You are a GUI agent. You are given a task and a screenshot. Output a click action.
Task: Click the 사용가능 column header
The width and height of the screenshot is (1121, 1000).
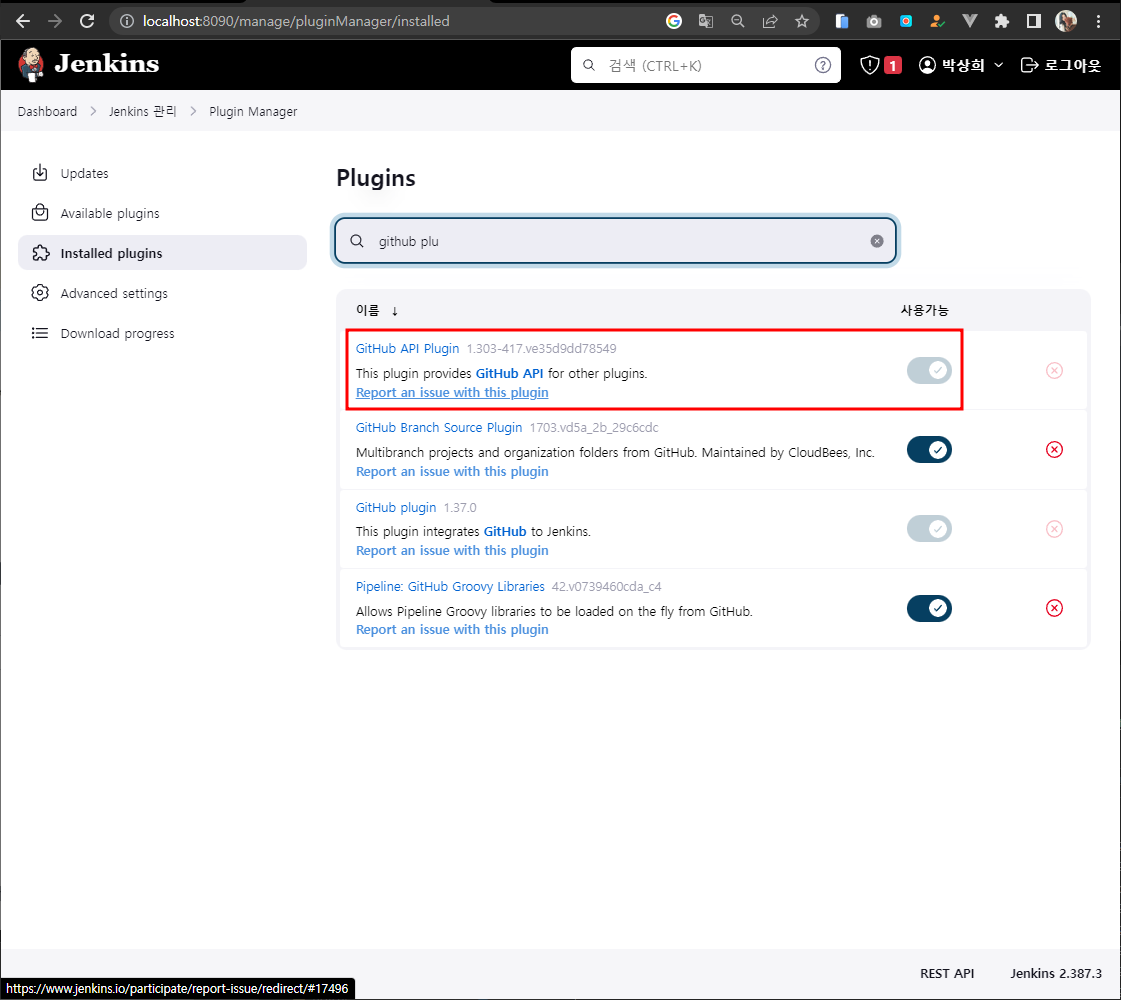(924, 310)
